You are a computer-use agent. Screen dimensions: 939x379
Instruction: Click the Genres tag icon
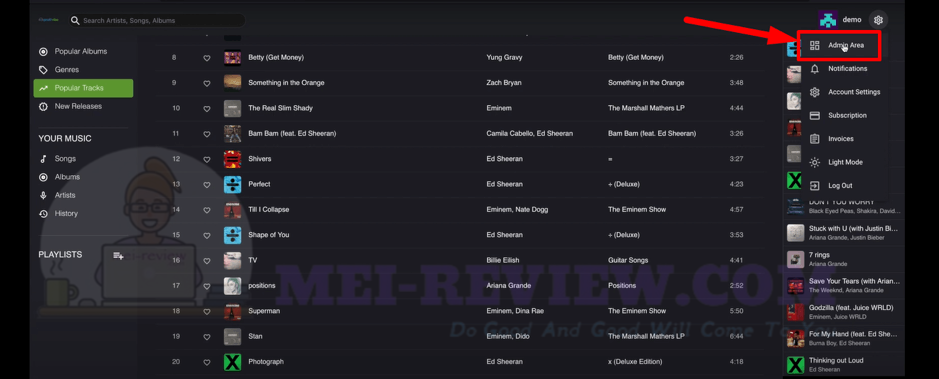tap(43, 69)
